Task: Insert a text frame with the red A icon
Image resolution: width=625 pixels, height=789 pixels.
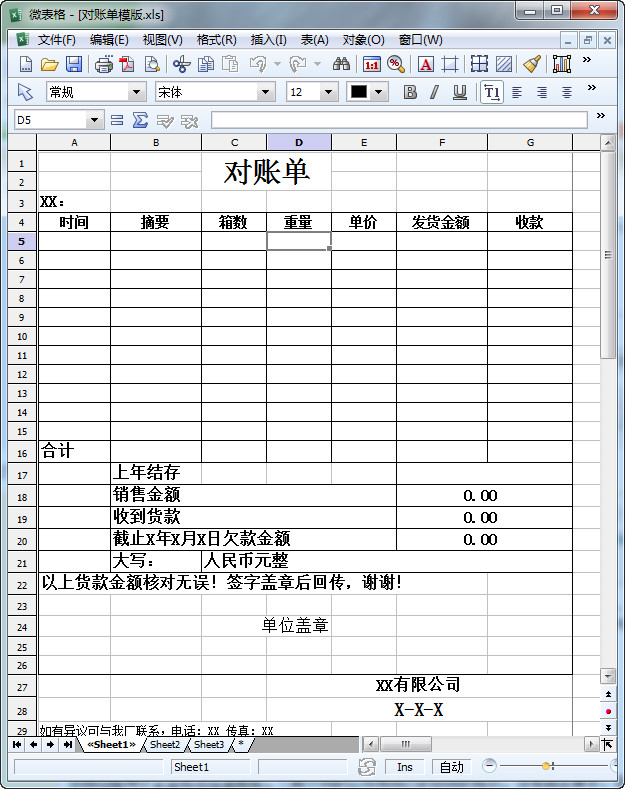Action: coord(426,64)
